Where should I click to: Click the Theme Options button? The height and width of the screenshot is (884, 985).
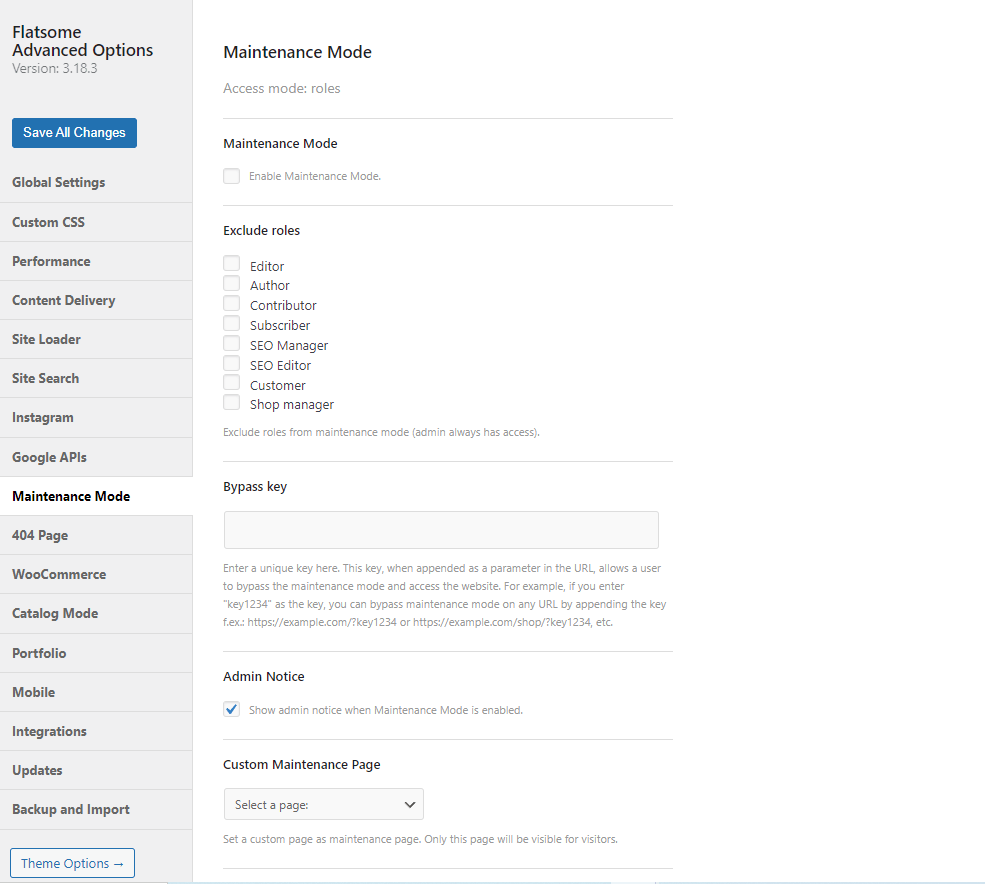tap(72, 863)
